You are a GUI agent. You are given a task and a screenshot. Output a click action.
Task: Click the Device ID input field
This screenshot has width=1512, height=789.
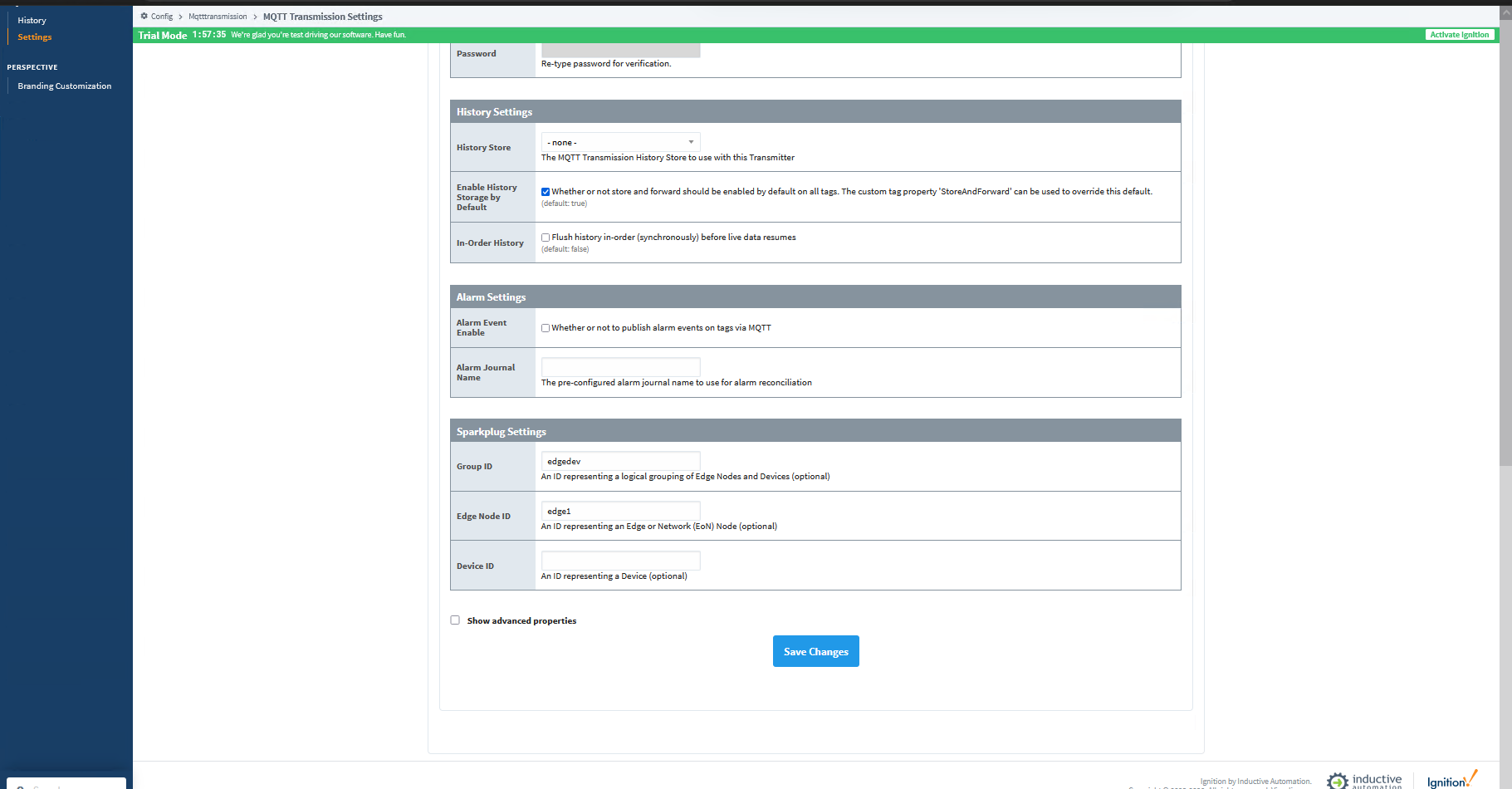point(620,561)
